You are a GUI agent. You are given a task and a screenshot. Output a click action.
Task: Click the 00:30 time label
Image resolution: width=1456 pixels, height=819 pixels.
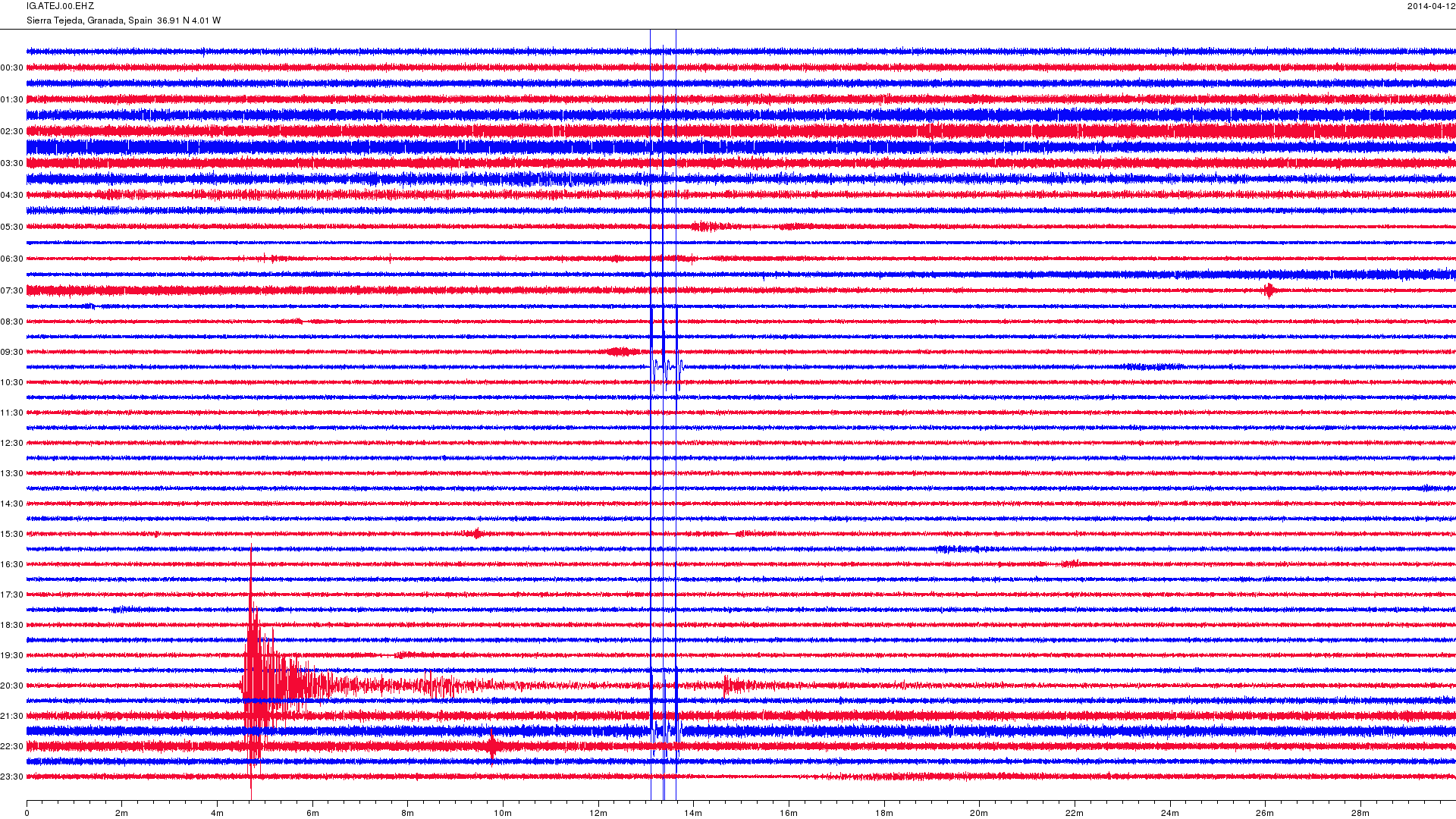[x=11, y=67]
